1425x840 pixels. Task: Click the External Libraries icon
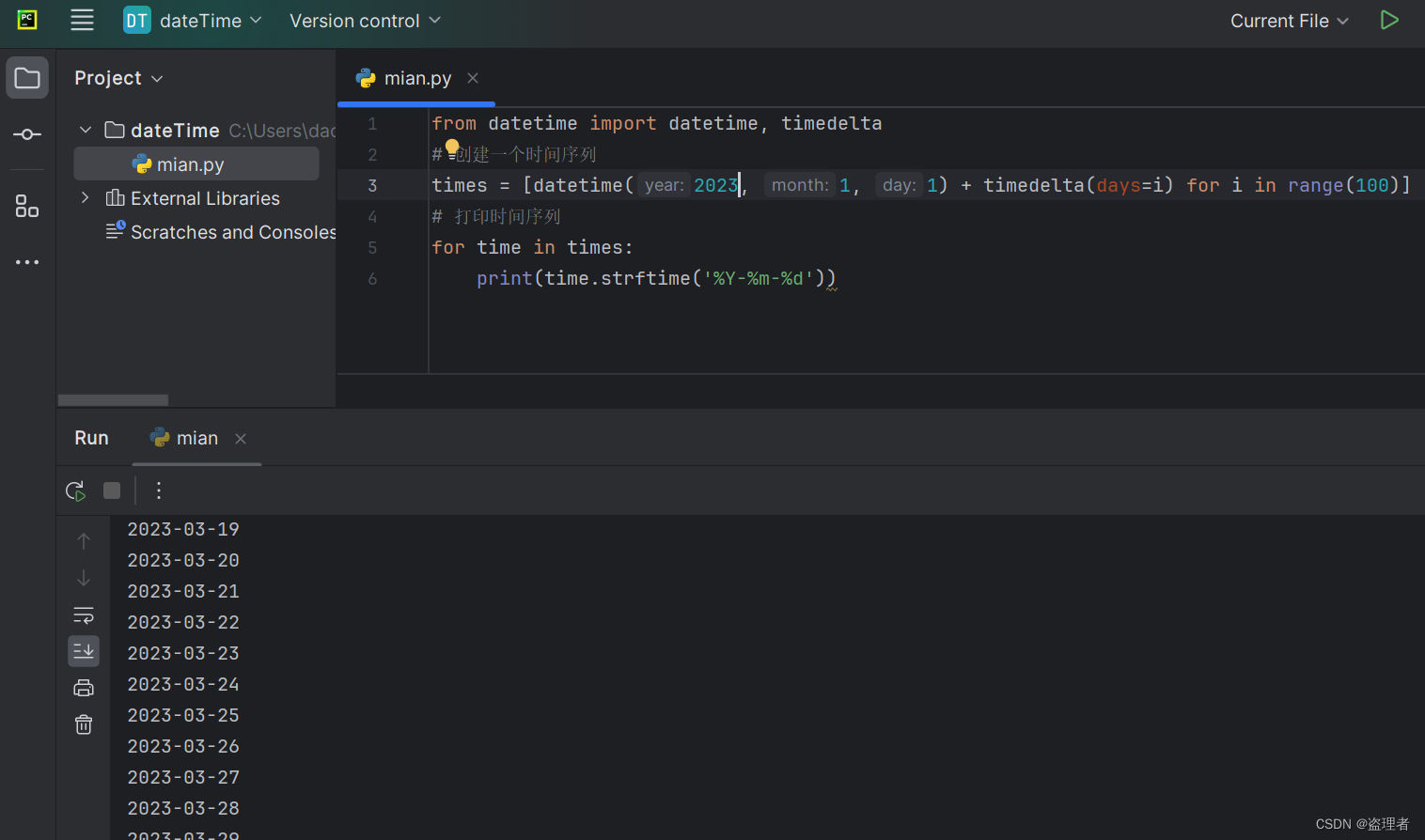coord(116,198)
